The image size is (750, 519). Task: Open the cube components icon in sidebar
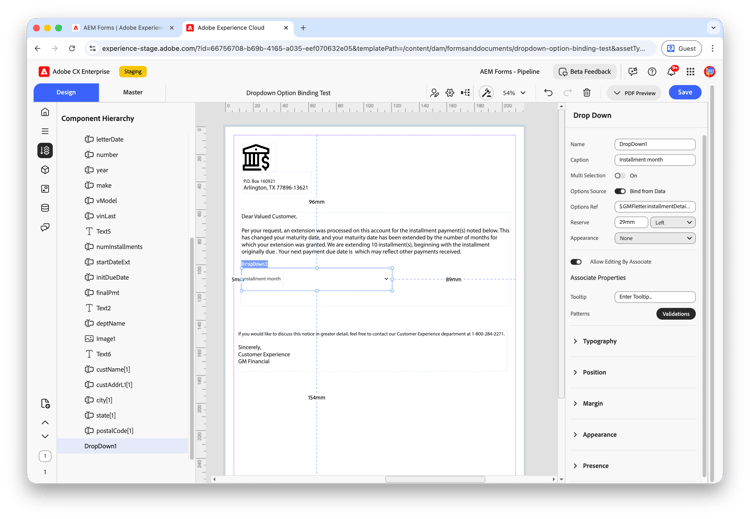point(45,170)
